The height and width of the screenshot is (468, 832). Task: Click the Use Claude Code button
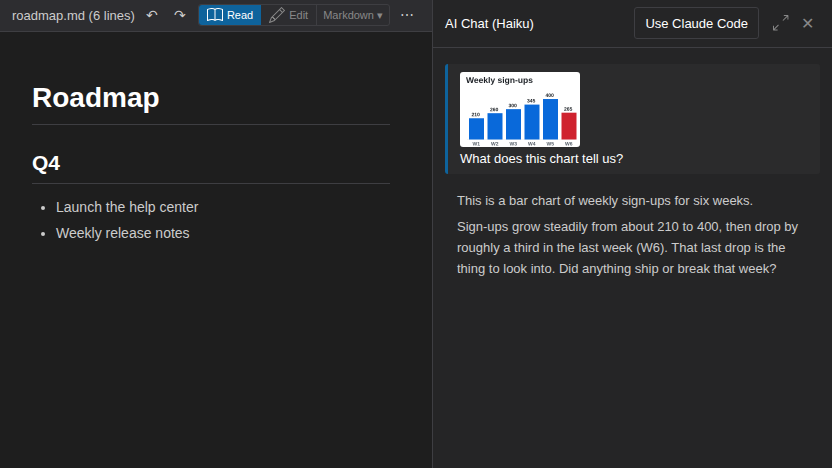696,23
